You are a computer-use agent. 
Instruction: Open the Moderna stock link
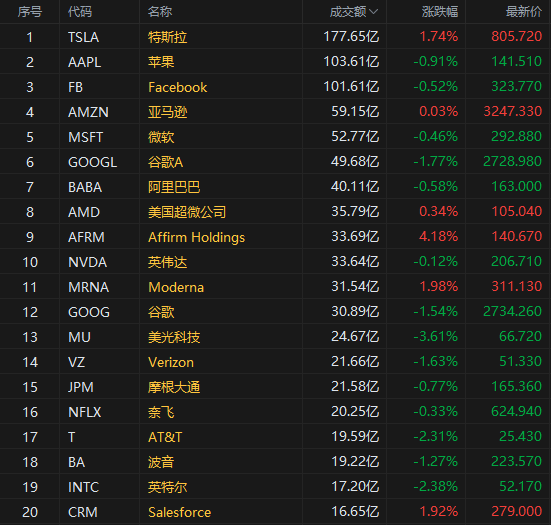[176, 287]
